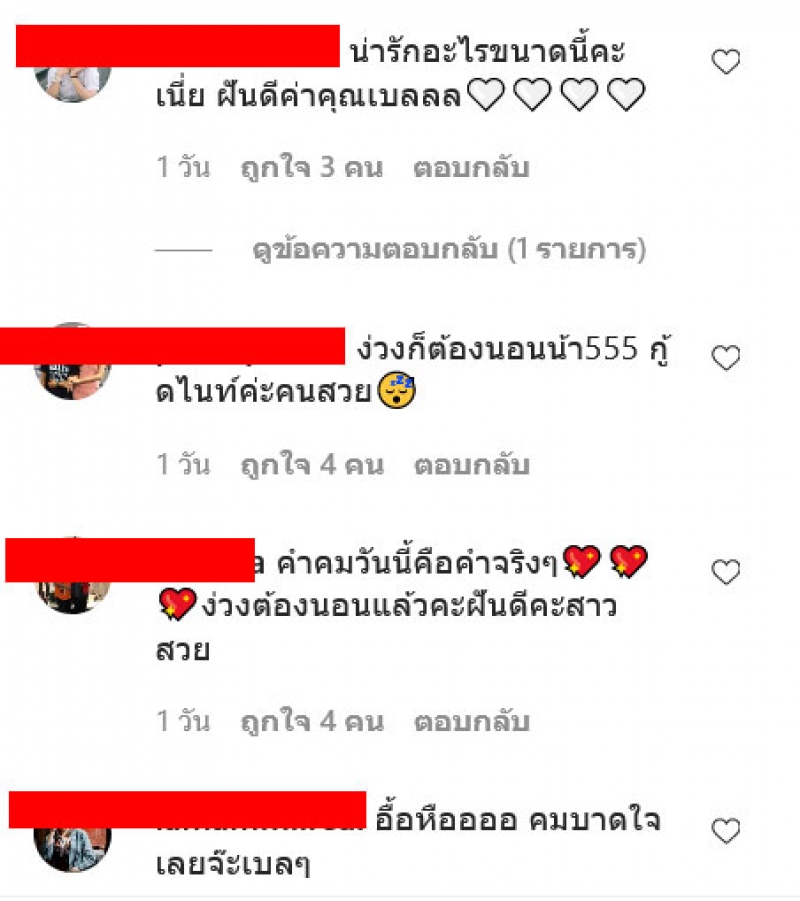View the third commenter's profile photo
This screenshot has width=800, height=901.
point(72,596)
